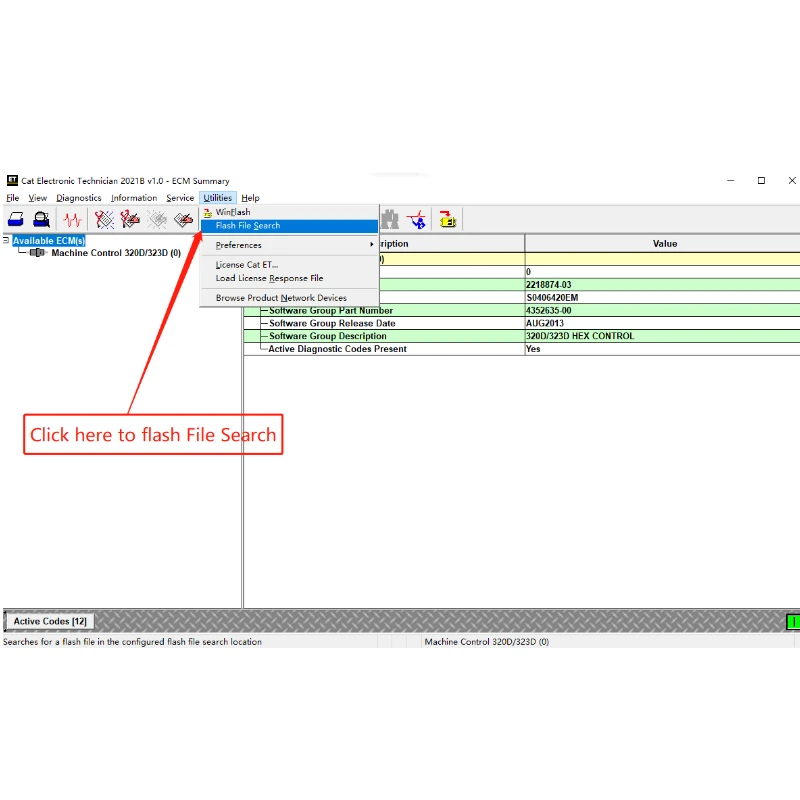Image resolution: width=800 pixels, height=800 pixels.
Task: Expand the Preferences submenu arrow
Action: coord(371,245)
